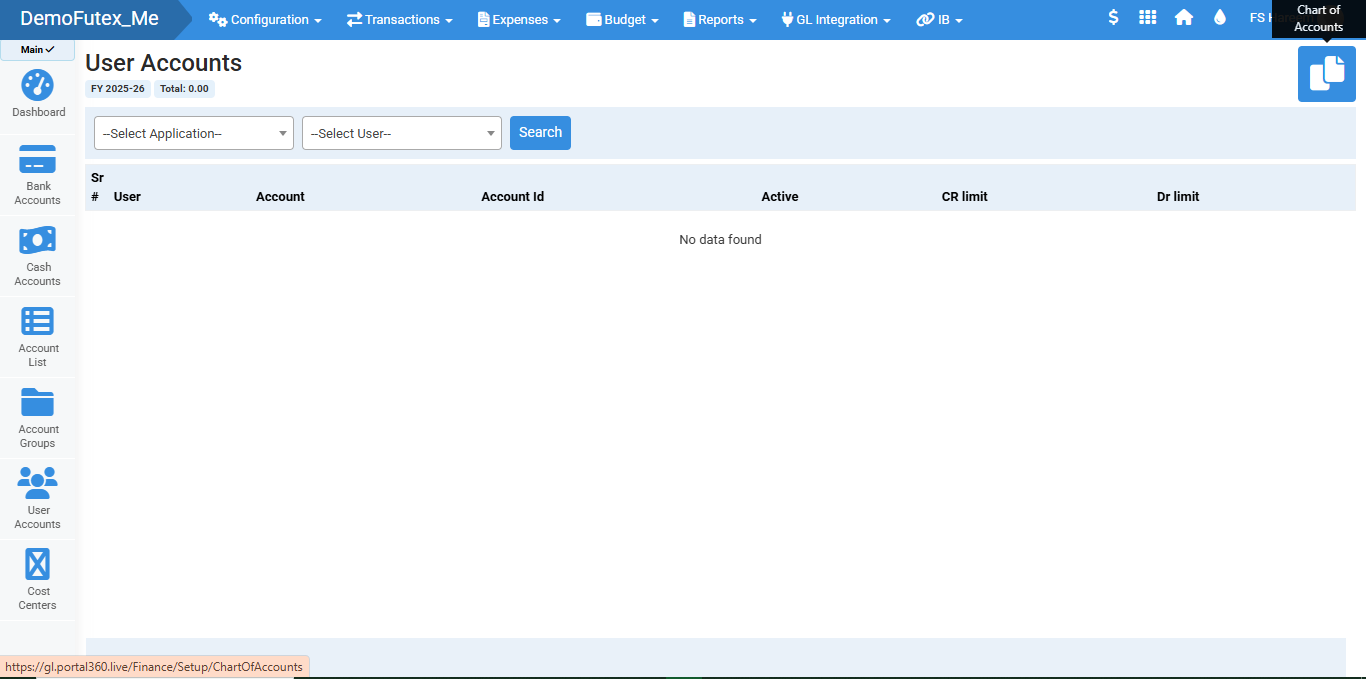The width and height of the screenshot is (1366, 679).
Task: Open Cost Centers sidebar icon
Action: [38, 565]
